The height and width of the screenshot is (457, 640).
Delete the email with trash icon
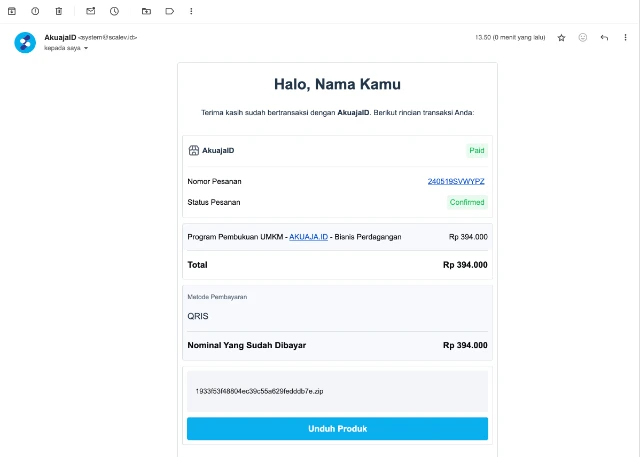(58, 11)
